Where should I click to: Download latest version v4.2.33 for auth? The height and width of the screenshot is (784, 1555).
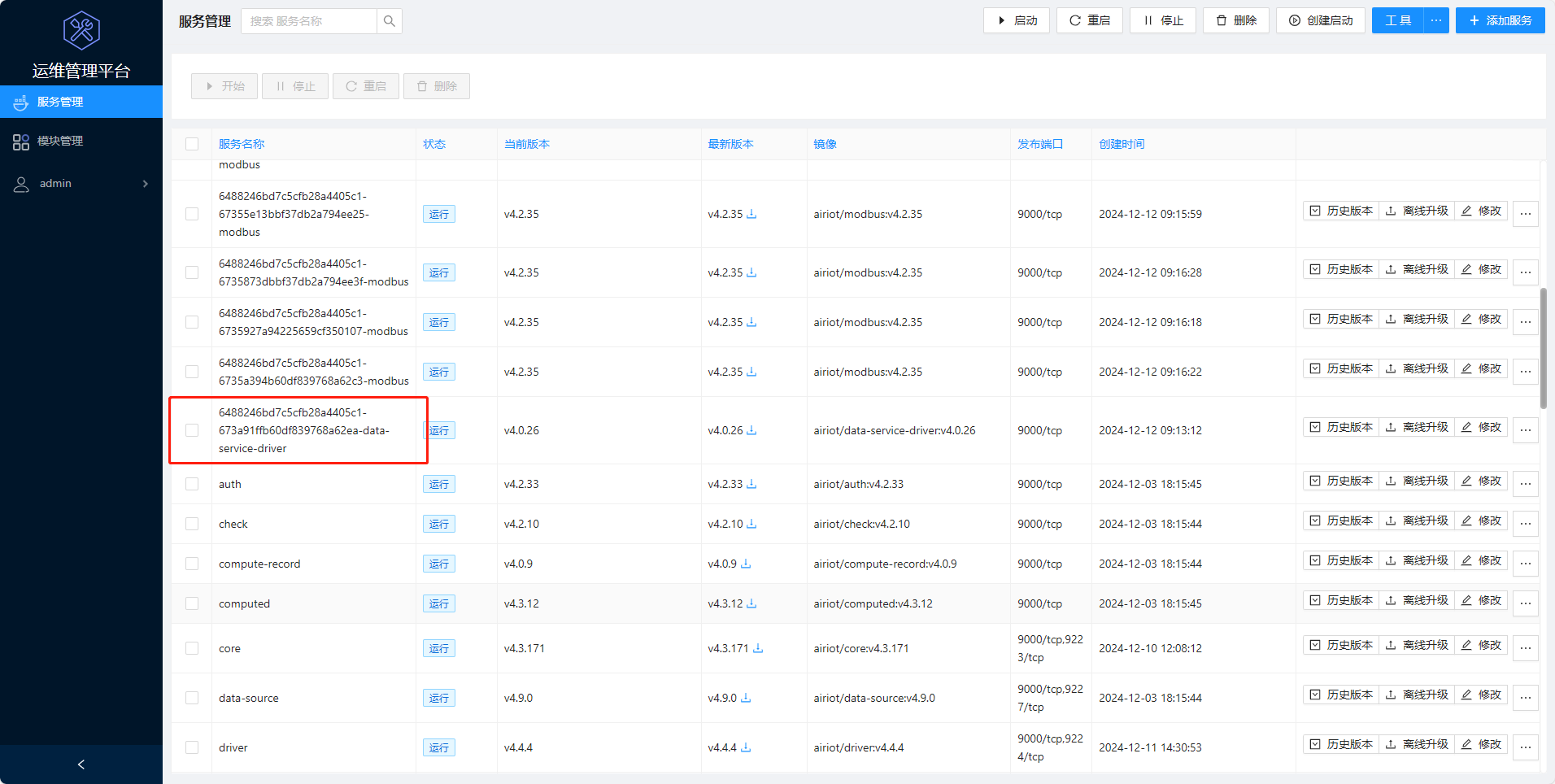pos(751,484)
